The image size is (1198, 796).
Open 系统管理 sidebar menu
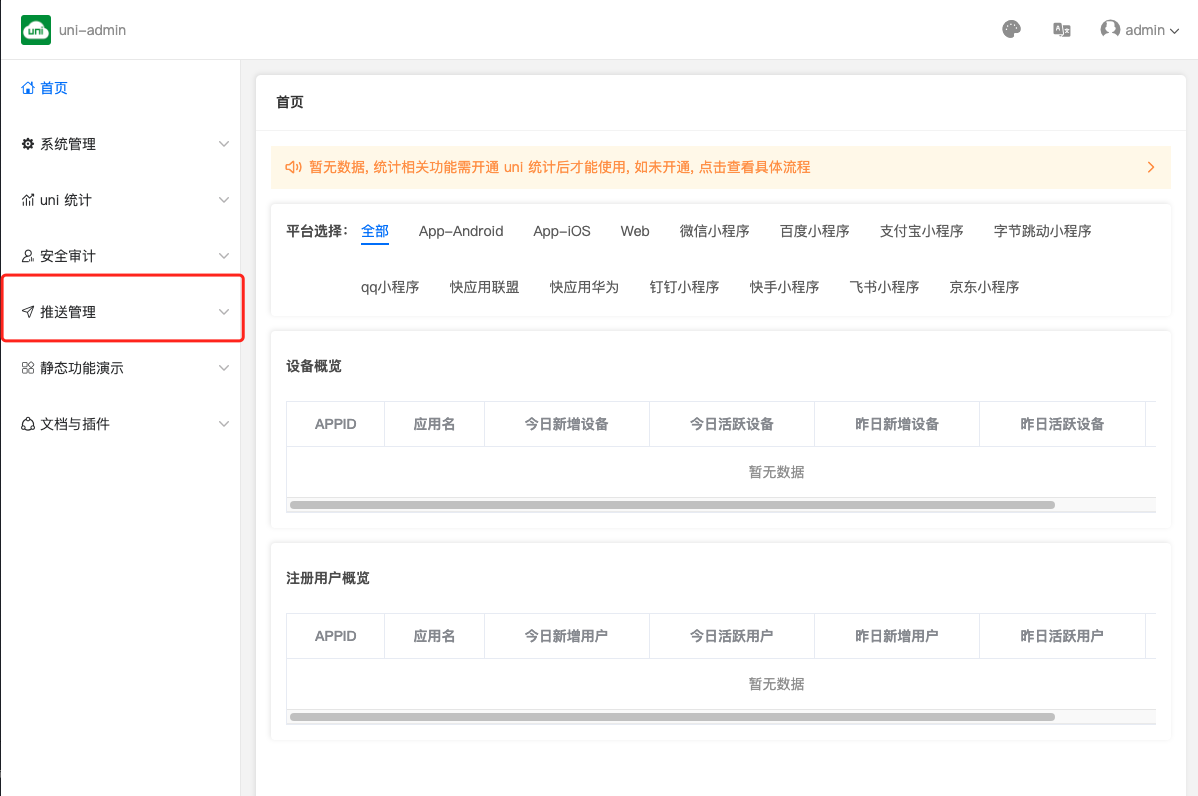pyautogui.click(x=121, y=144)
